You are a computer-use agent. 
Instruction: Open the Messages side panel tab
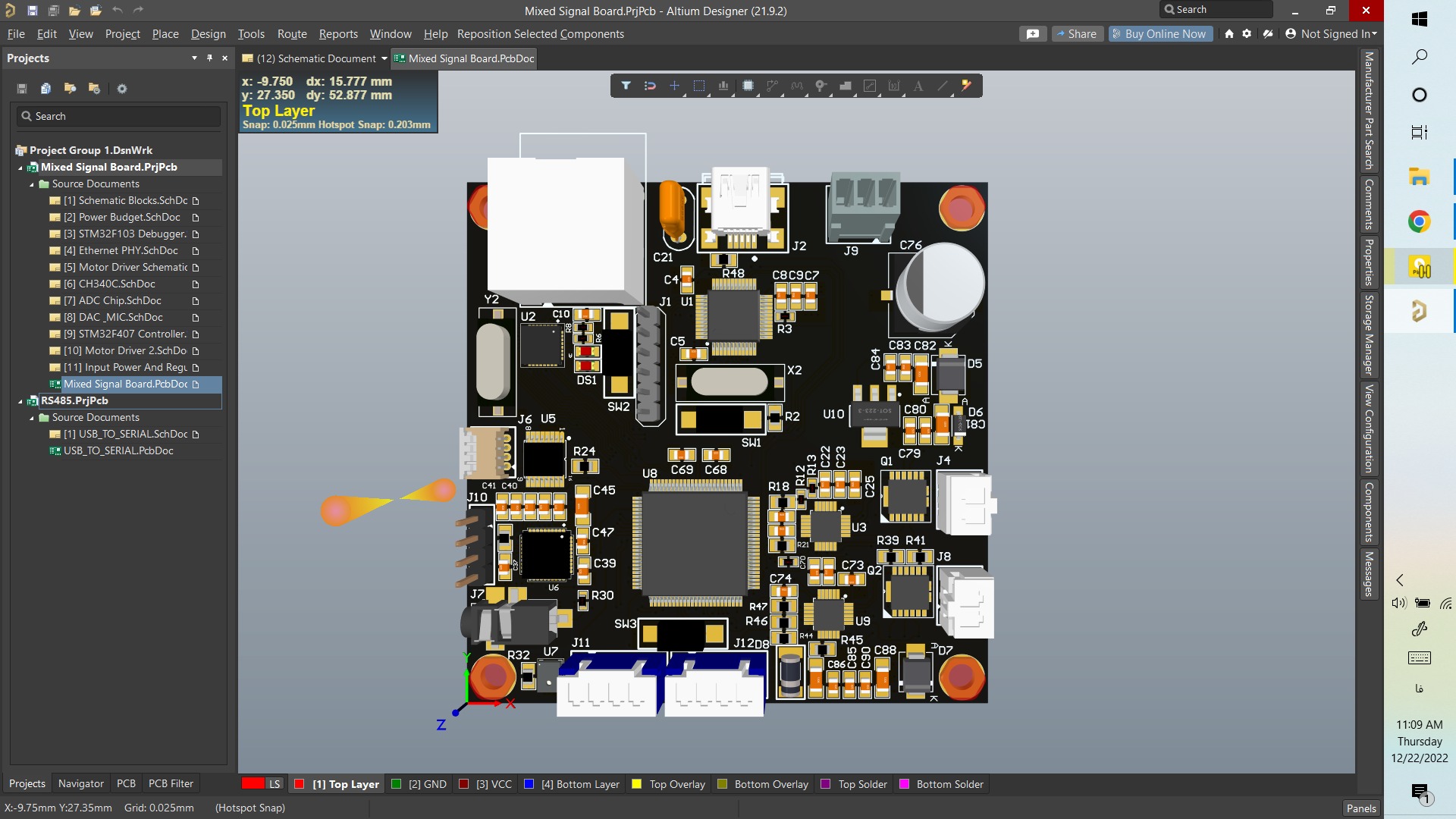pyautogui.click(x=1369, y=574)
